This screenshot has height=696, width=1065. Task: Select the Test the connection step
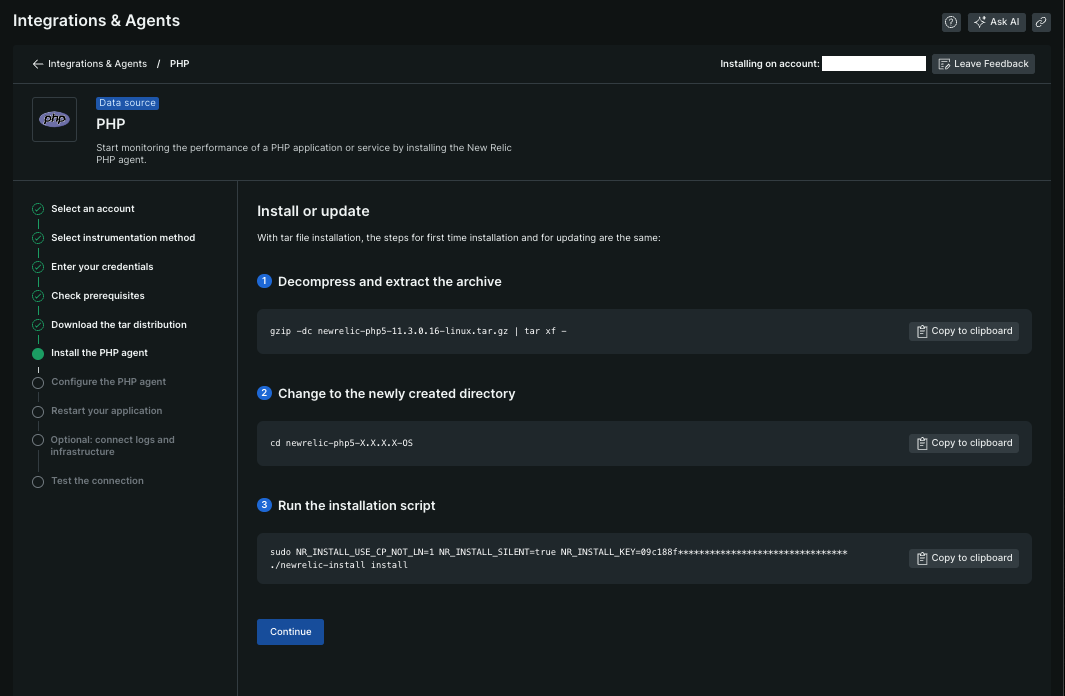97,481
